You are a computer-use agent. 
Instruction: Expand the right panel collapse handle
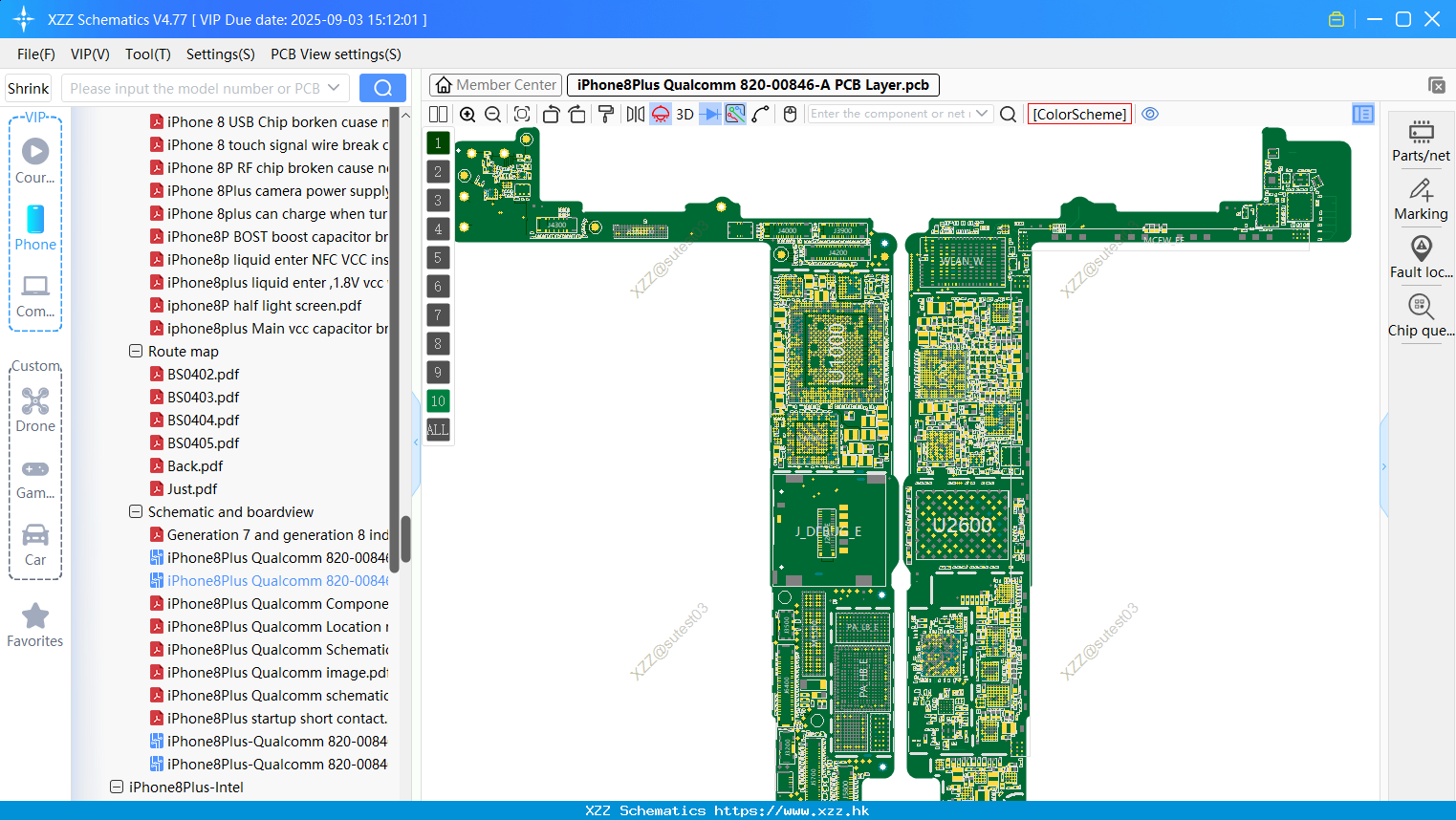coord(1384,466)
